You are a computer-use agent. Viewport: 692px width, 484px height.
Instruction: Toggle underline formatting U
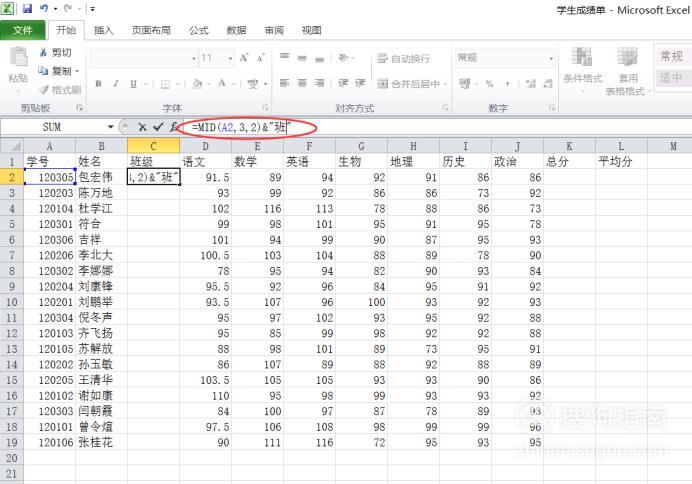pyautogui.click(x=133, y=83)
